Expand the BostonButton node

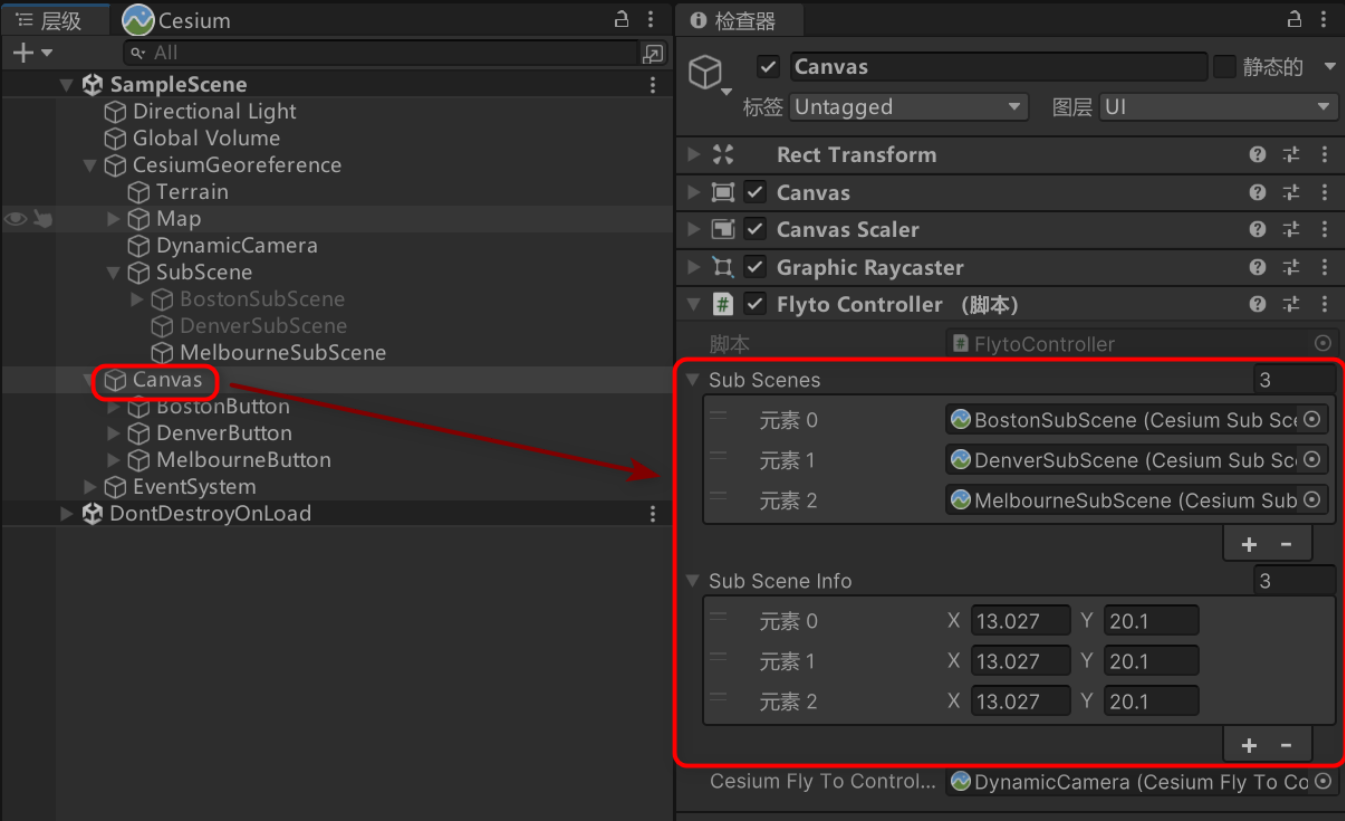[113, 407]
